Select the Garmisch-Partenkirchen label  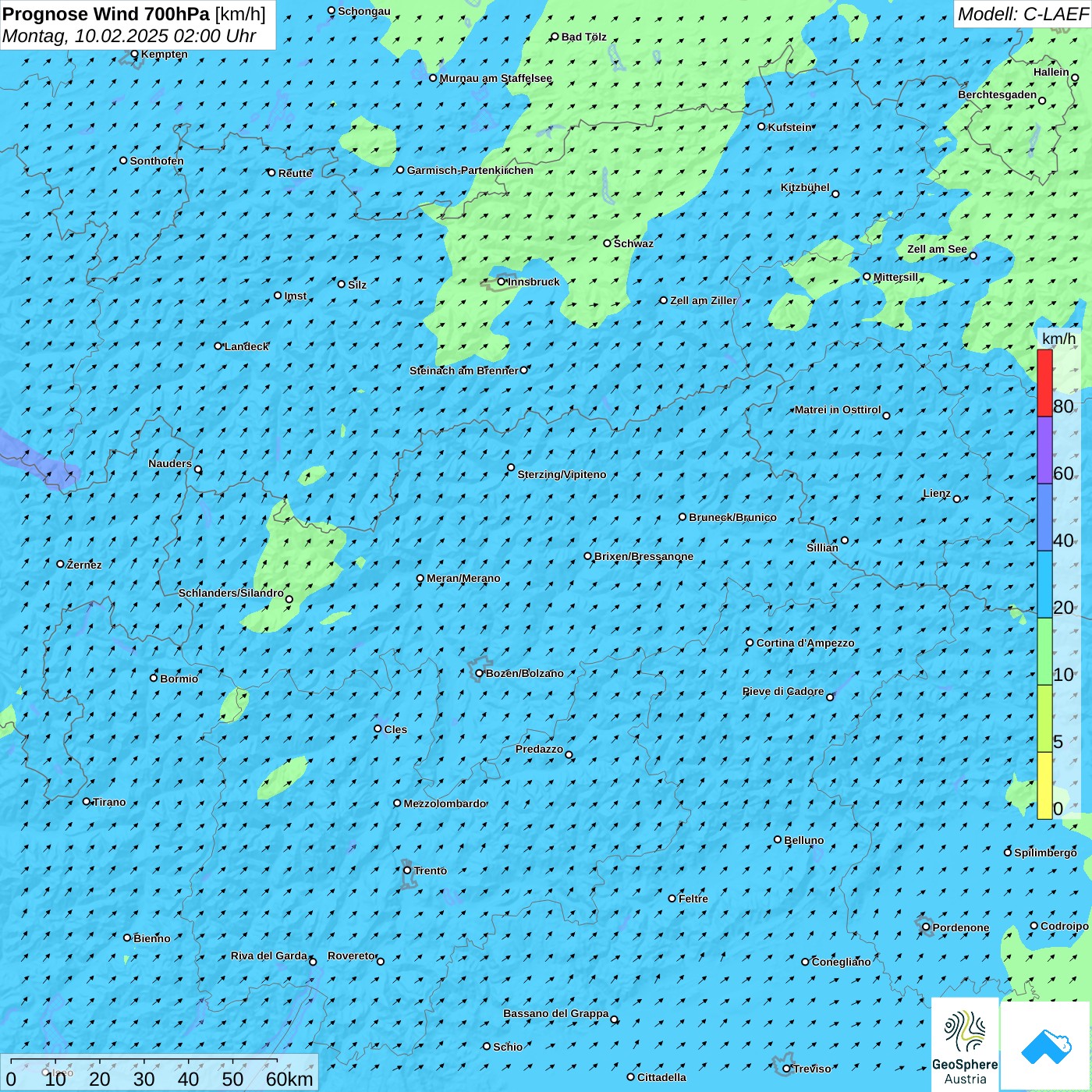(470, 170)
